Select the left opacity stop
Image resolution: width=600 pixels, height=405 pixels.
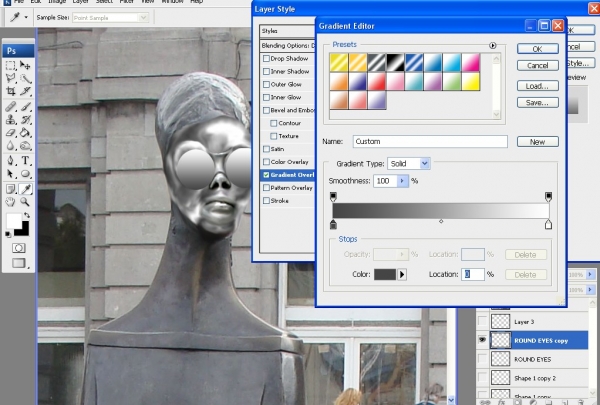coord(333,197)
